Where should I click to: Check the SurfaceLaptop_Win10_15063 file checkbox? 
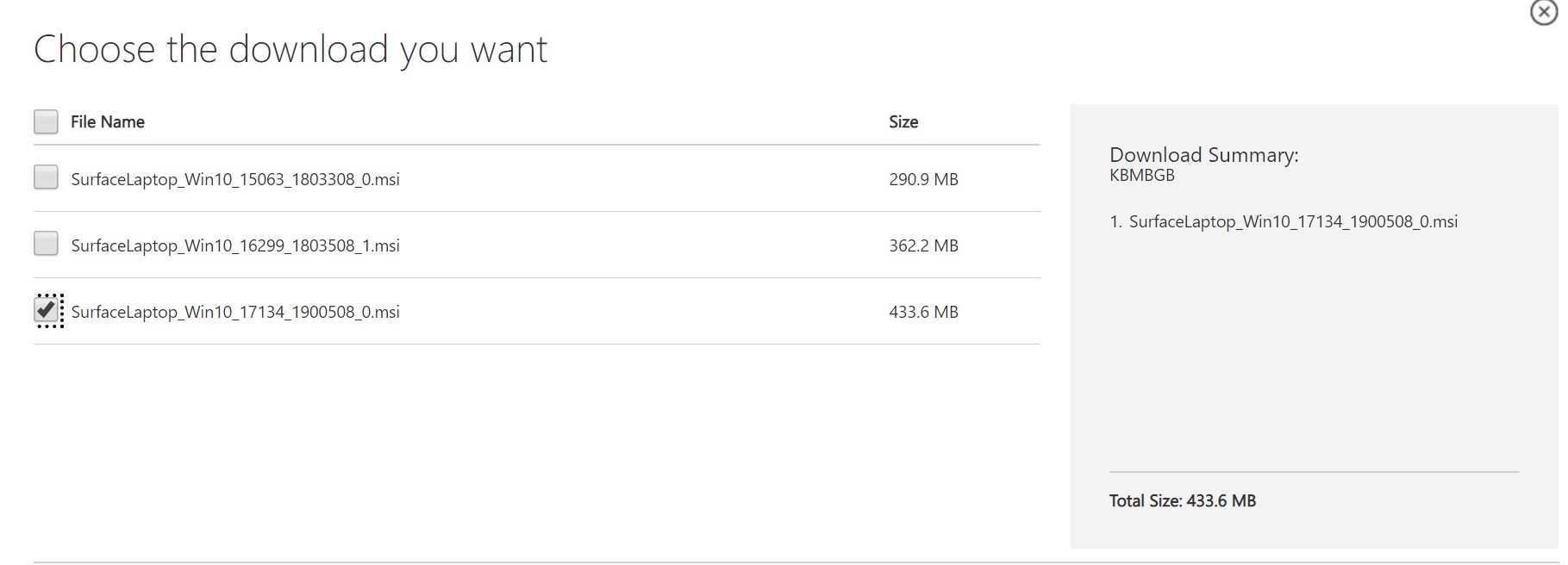[46, 177]
